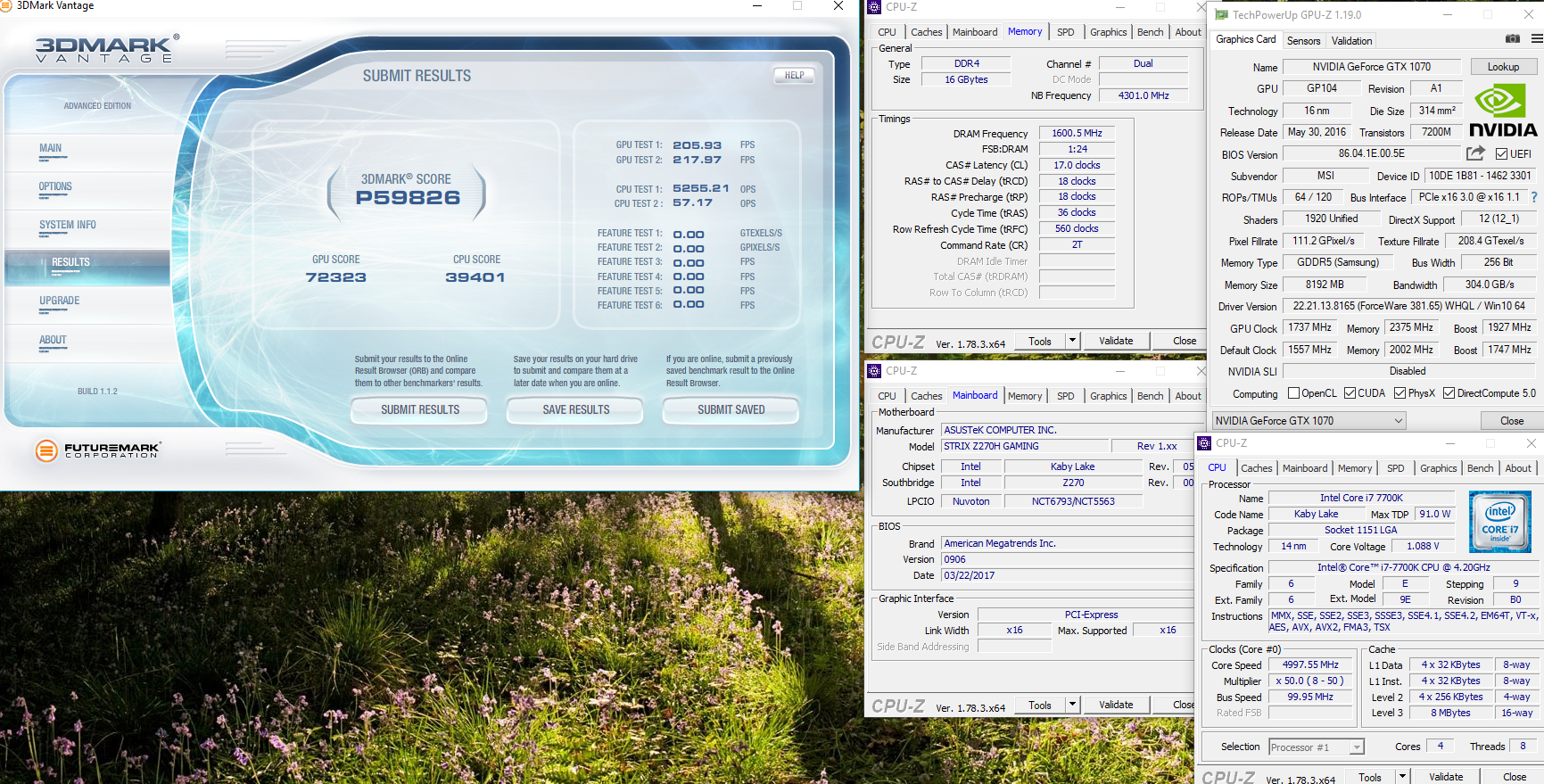Open Tools dropdown arrow in CPU-Z Mainboard window
Image resolution: width=1544 pixels, height=784 pixels.
click(x=1072, y=705)
